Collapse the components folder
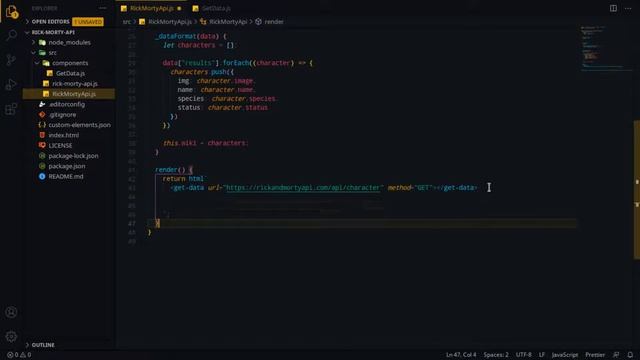640x360 pixels. pos(69,63)
